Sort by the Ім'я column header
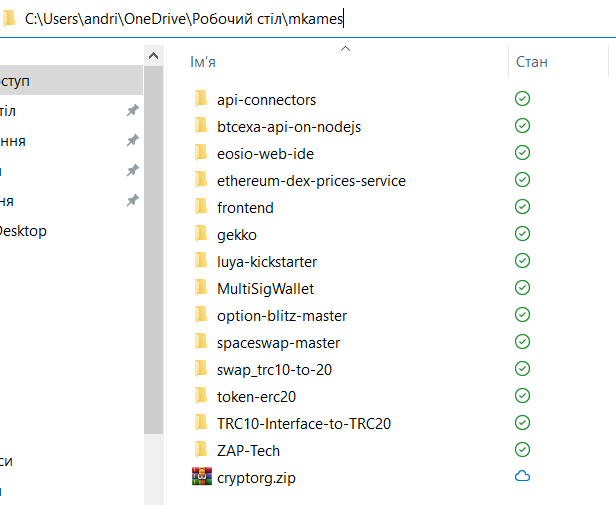Screen dimensions: 616x505 pos(203,62)
